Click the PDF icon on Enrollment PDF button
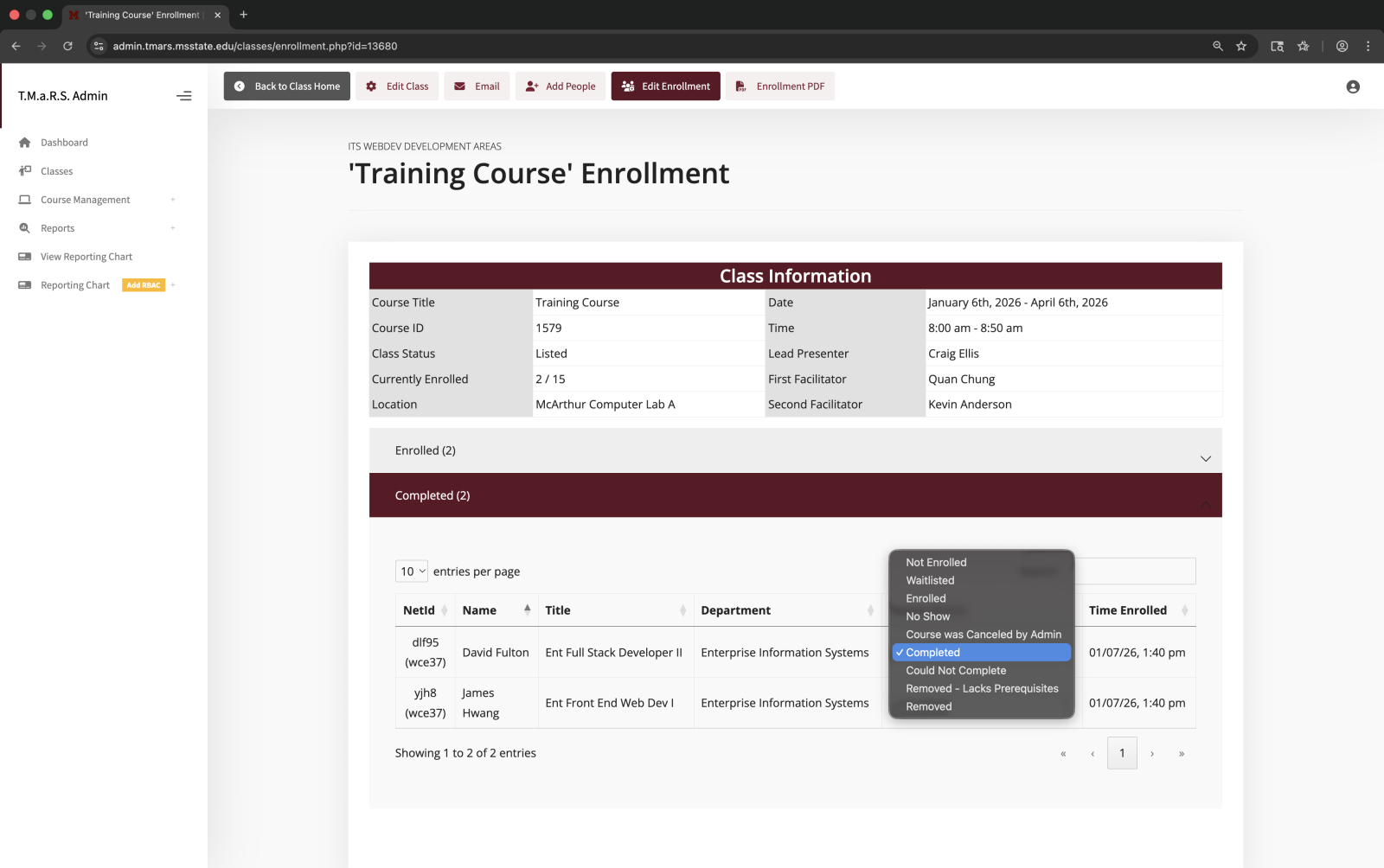 [740, 86]
